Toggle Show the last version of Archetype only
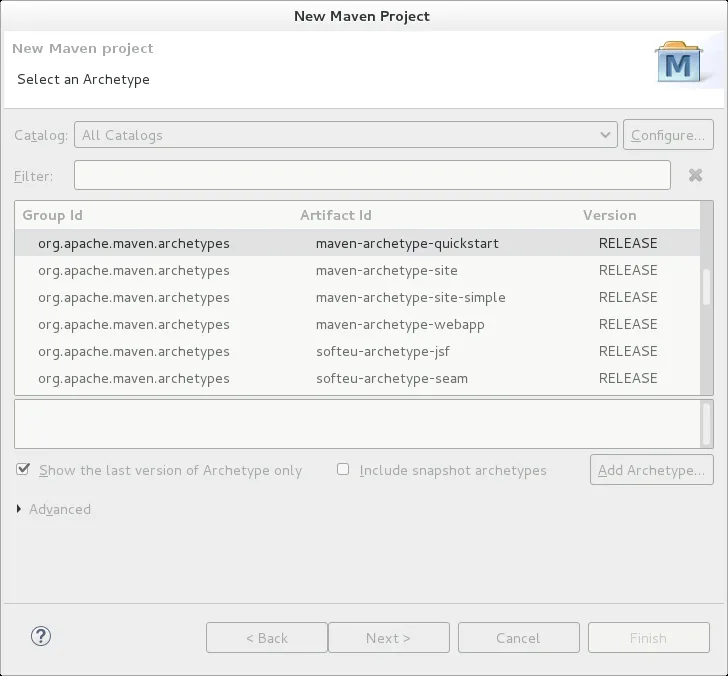The image size is (728, 676). [22, 469]
